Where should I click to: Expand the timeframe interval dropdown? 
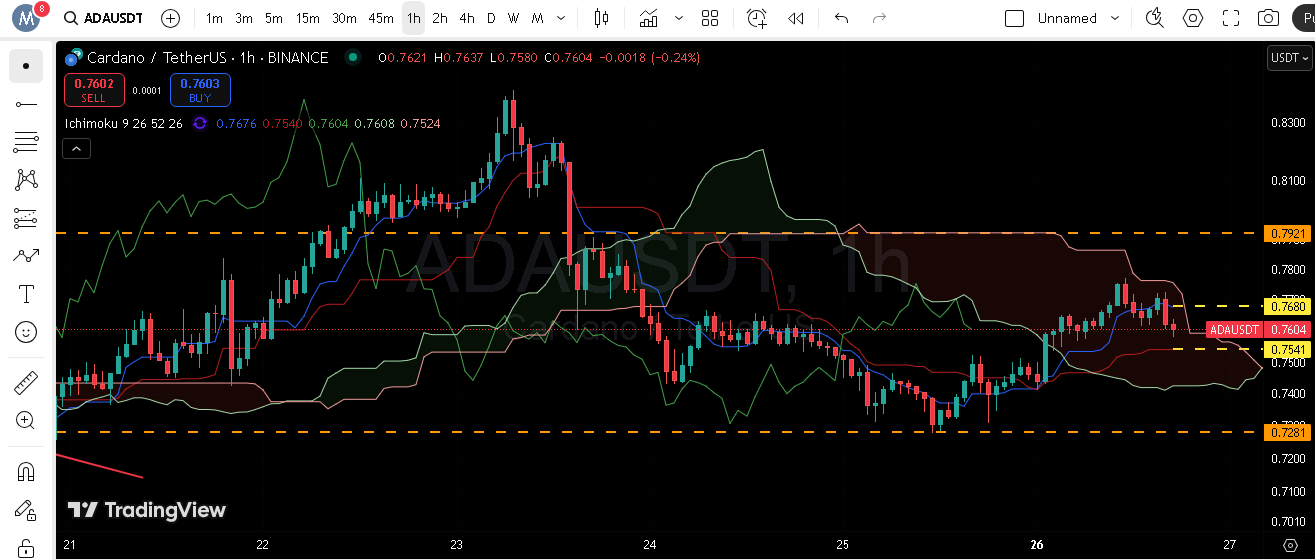click(560, 18)
